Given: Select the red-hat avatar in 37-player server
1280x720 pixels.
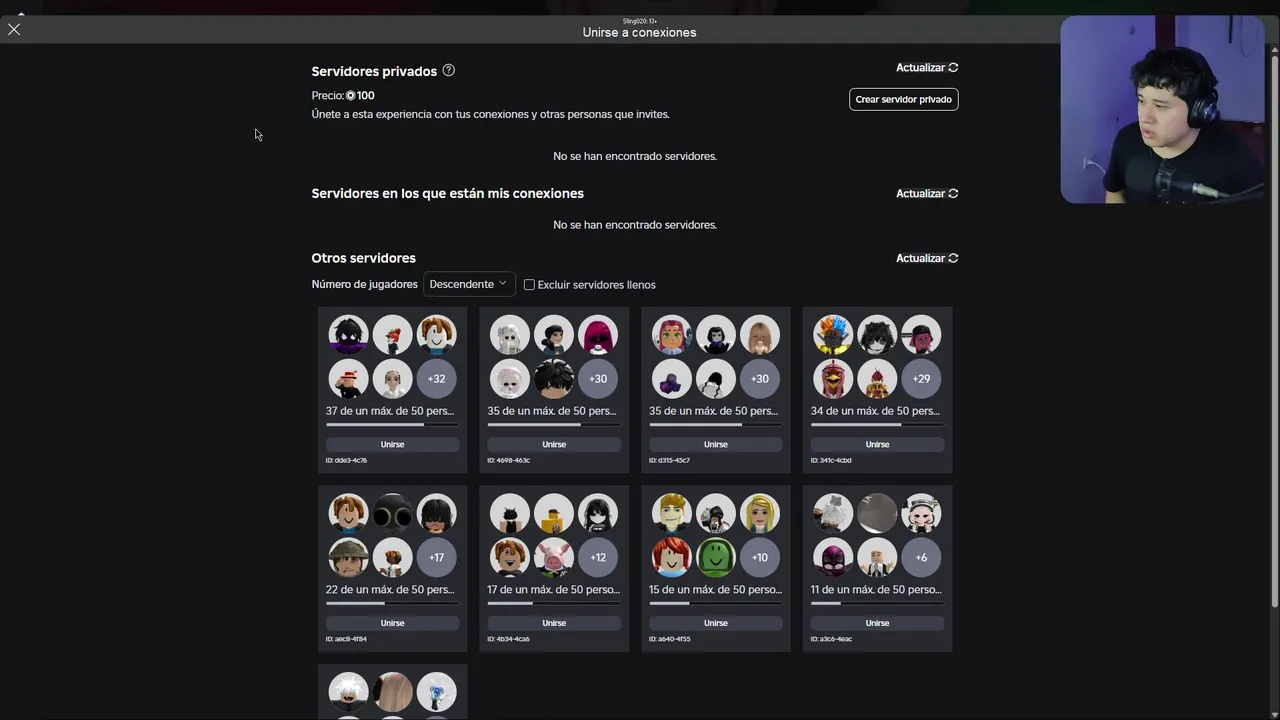Looking at the screenshot, I should coord(348,379).
